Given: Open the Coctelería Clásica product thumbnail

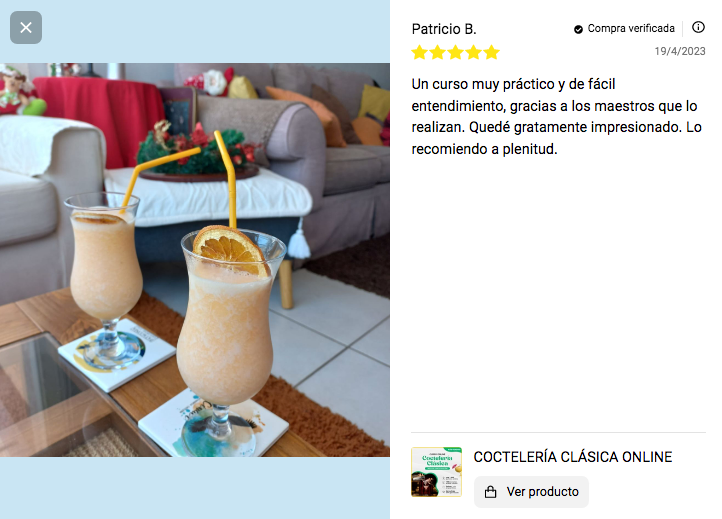Looking at the screenshot, I should (x=436, y=472).
